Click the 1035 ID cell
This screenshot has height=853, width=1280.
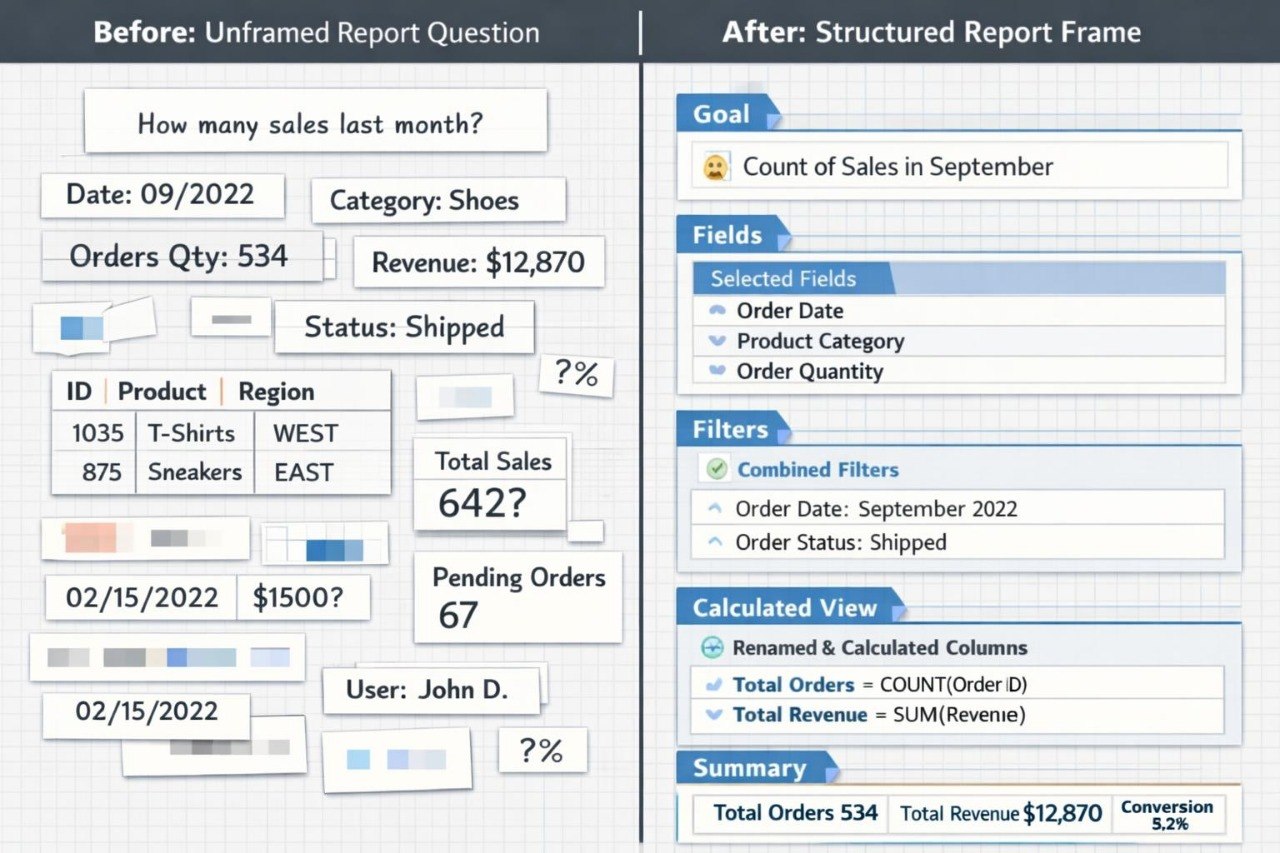coord(97,433)
